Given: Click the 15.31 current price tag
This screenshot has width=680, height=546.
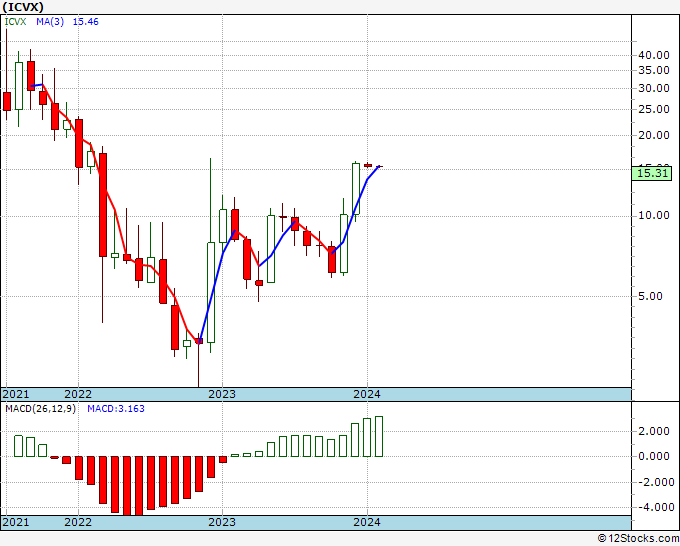Looking at the screenshot, I should pyautogui.click(x=652, y=173).
